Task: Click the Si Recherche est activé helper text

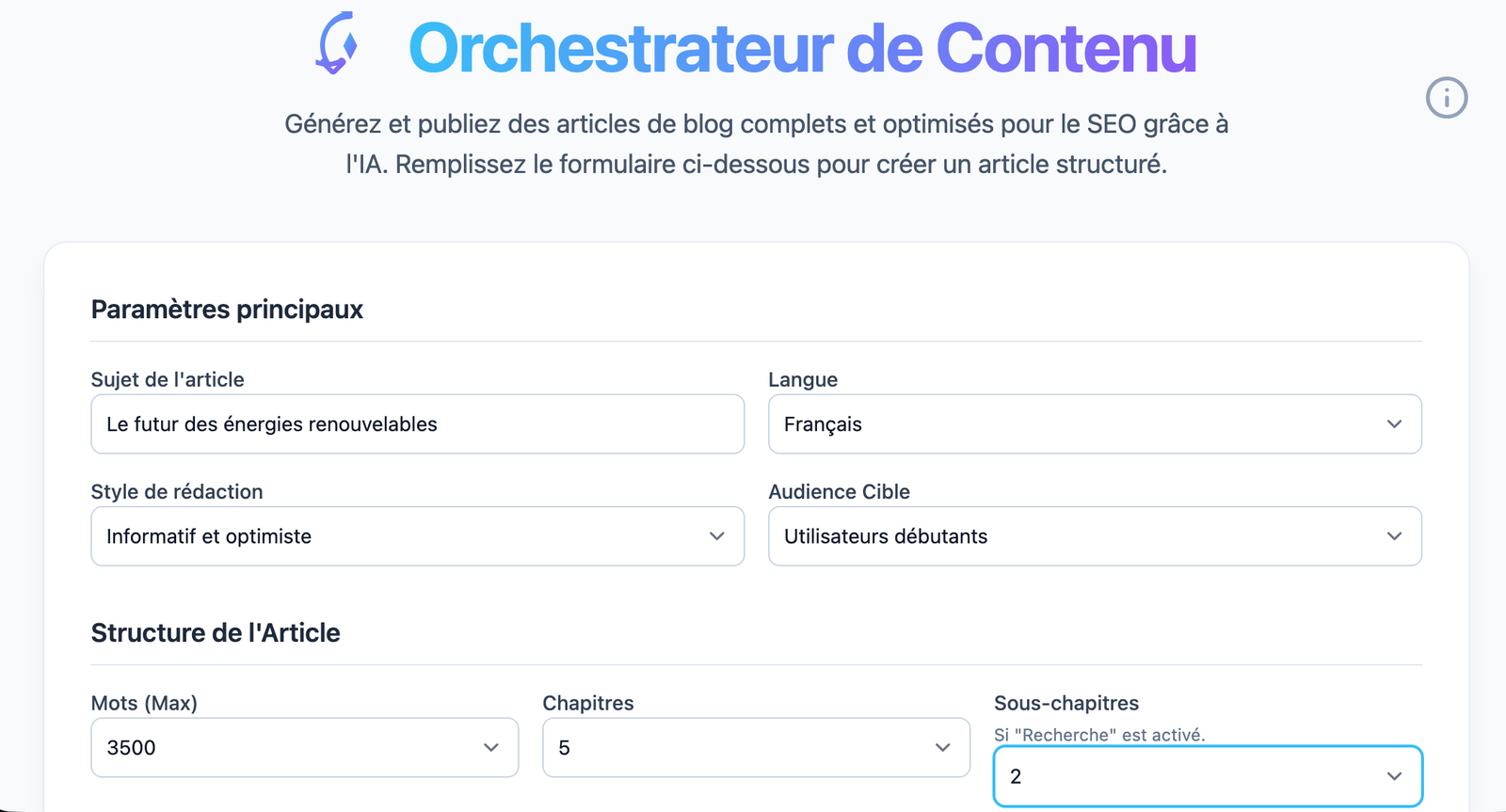Action: pyautogui.click(x=1099, y=734)
